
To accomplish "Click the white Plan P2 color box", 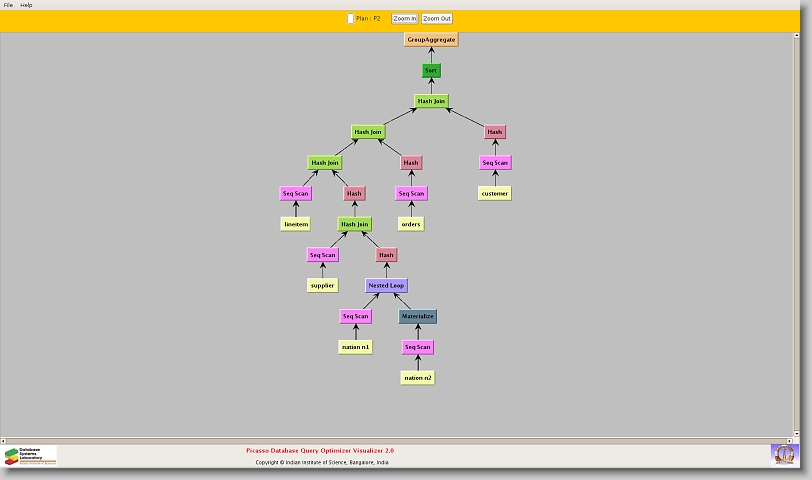I will click(x=350, y=18).
